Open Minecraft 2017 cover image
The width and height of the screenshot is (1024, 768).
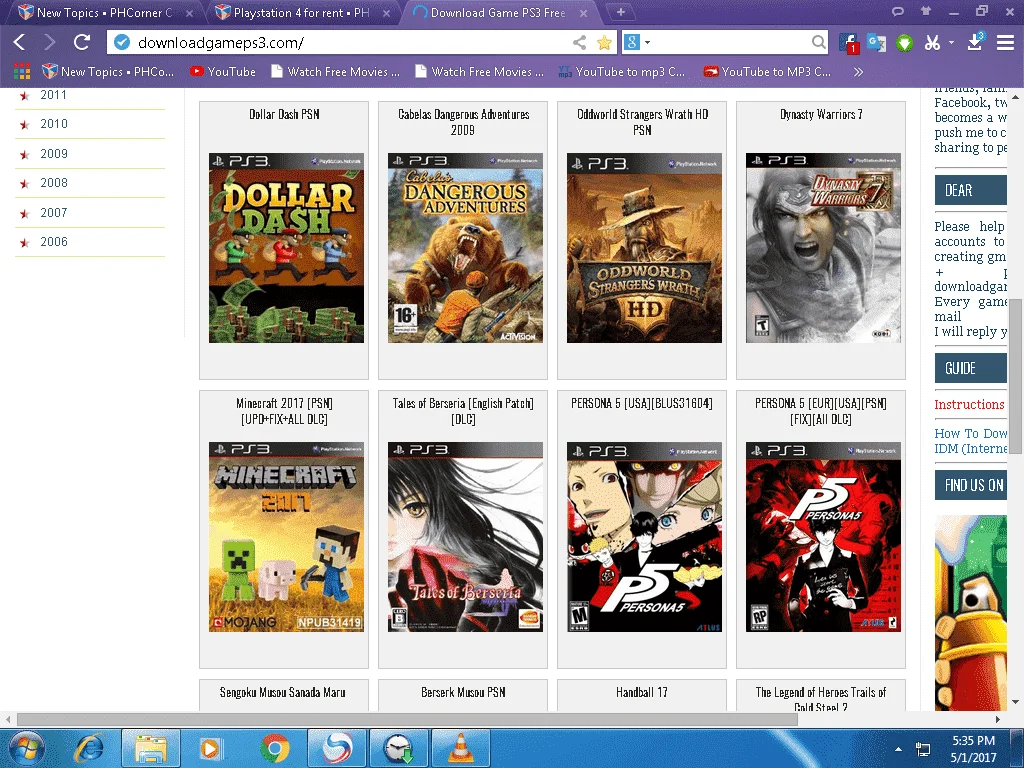(286, 537)
